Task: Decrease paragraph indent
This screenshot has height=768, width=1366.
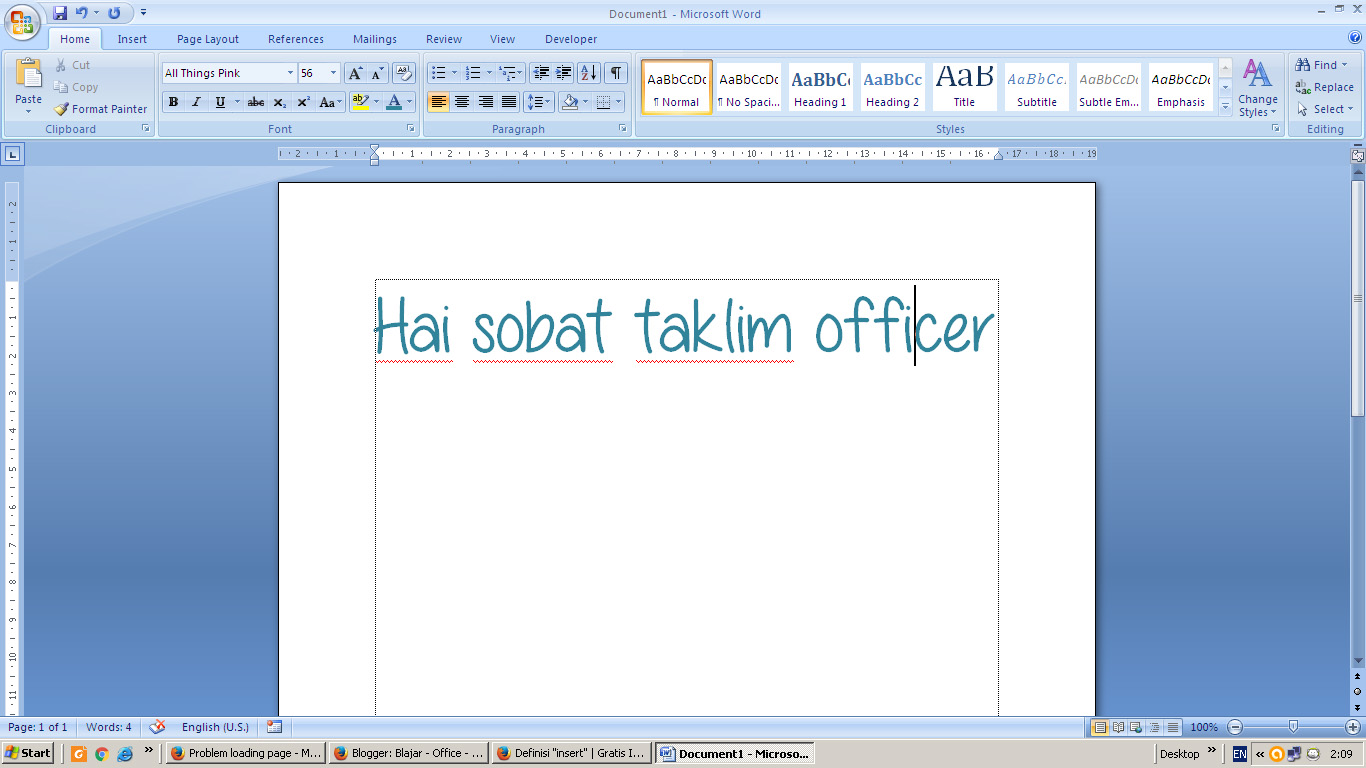Action: point(541,73)
